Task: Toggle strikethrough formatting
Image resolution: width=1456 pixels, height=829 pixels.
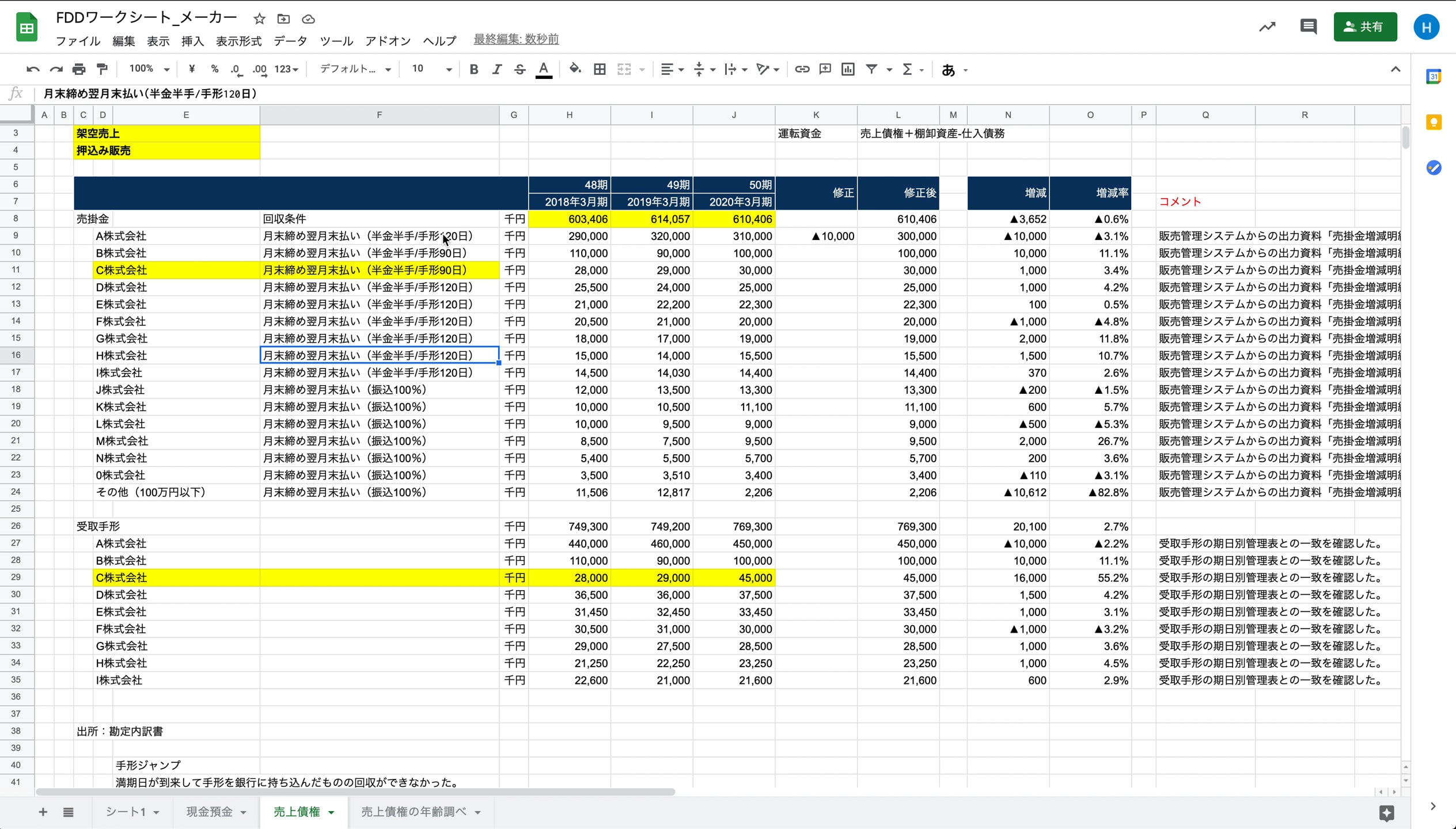Action: pos(520,69)
